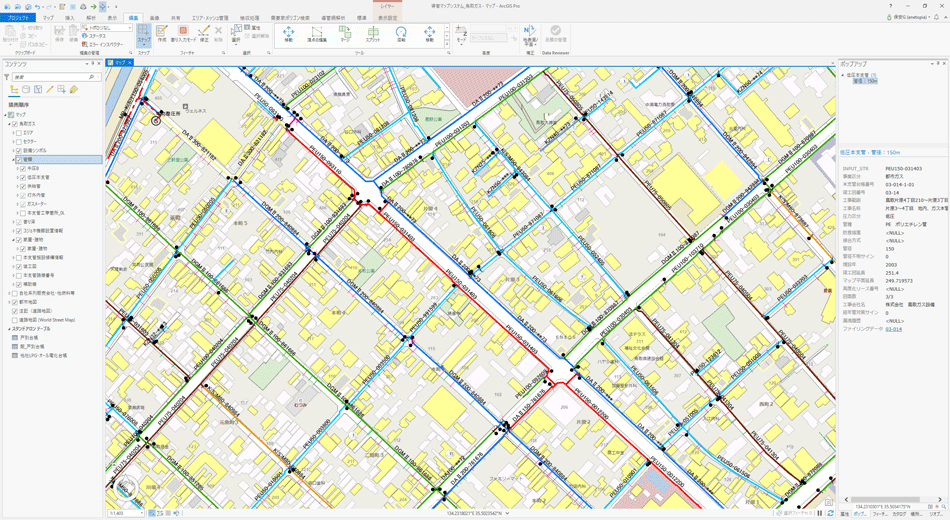
Task: Click the Rotate (回転) tool icon
Action: pos(401,34)
